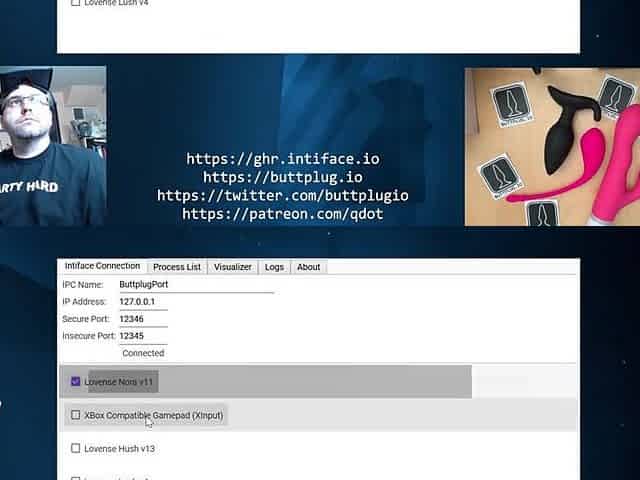Click the https://twitter.com/buttplugio text
The width and height of the screenshot is (640, 480).
283,196
